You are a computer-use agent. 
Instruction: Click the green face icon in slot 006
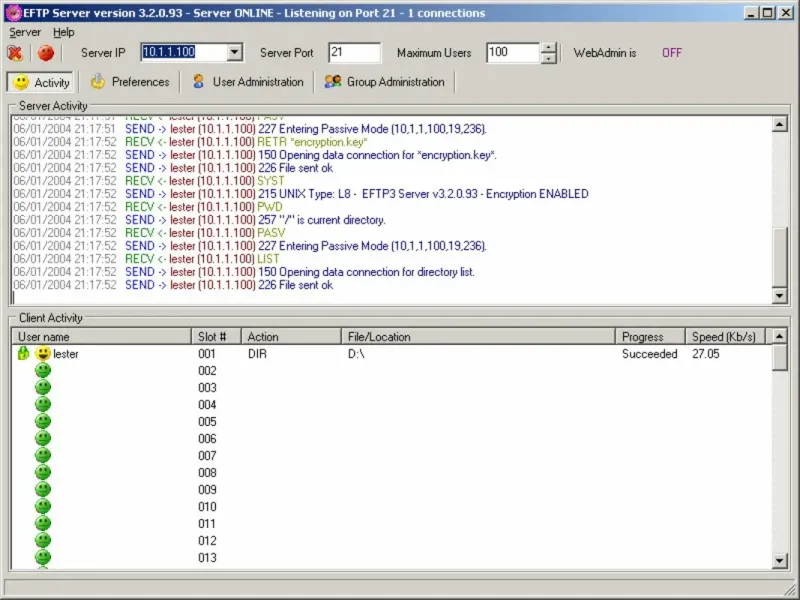(x=43, y=438)
